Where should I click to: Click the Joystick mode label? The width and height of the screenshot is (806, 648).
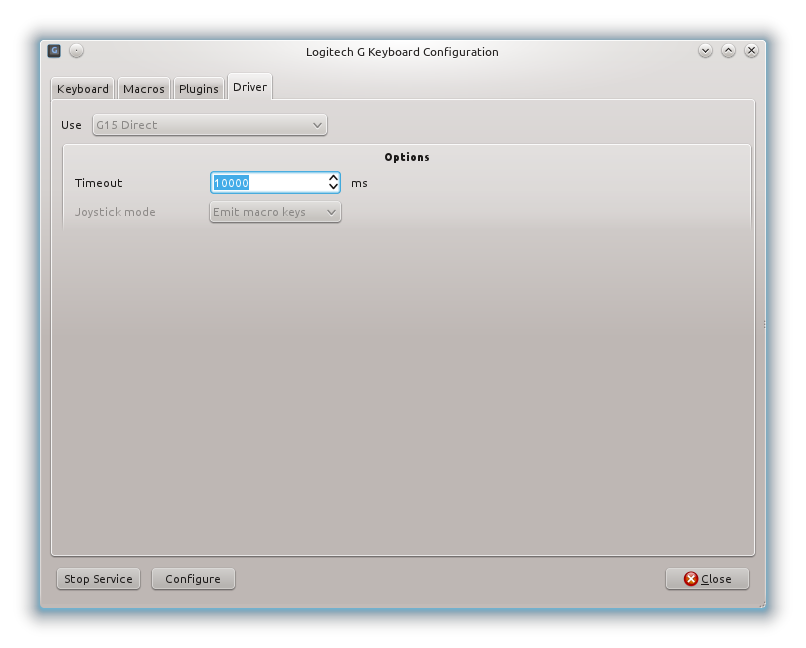pos(115,212)
